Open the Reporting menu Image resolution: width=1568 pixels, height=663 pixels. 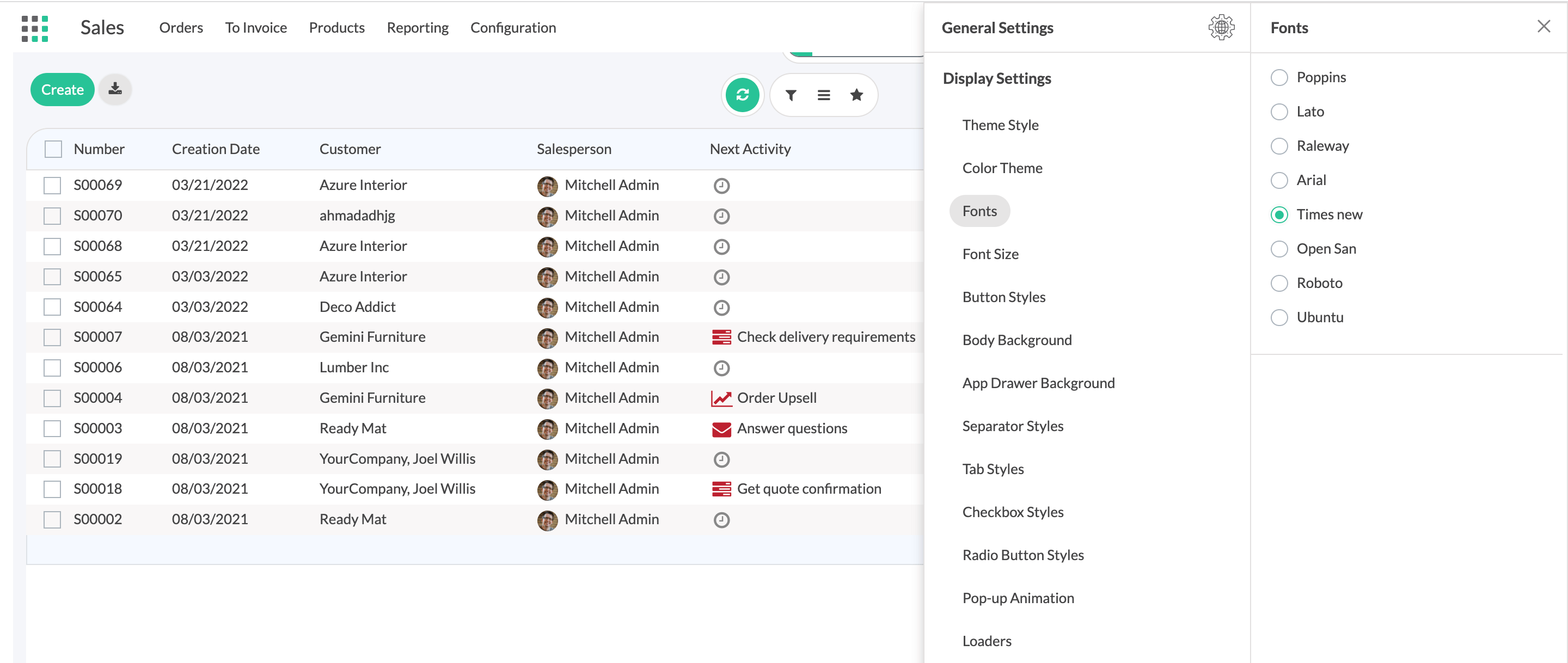417,27
